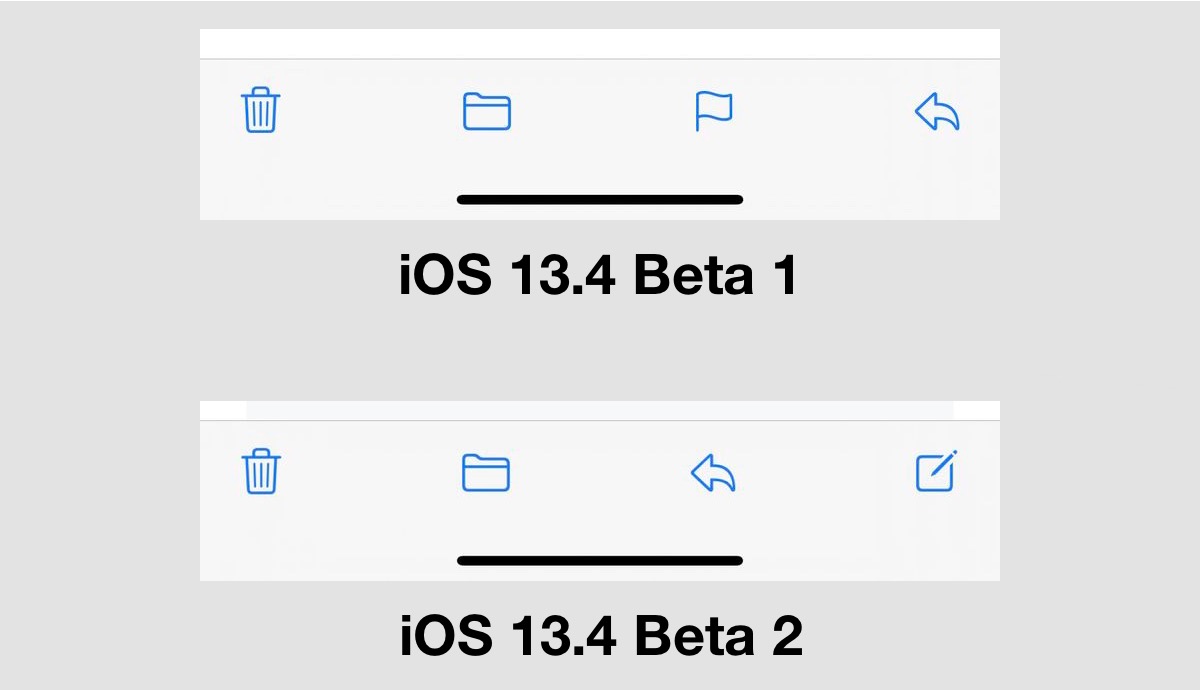
Task: Click the word "Beta" in the lower caption
Action: (693, 637)
